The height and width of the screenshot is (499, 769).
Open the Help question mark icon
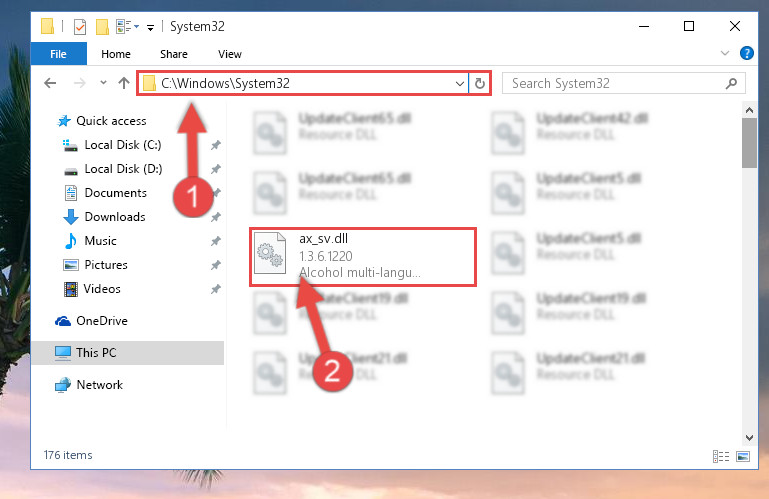(x=746, y=53)
